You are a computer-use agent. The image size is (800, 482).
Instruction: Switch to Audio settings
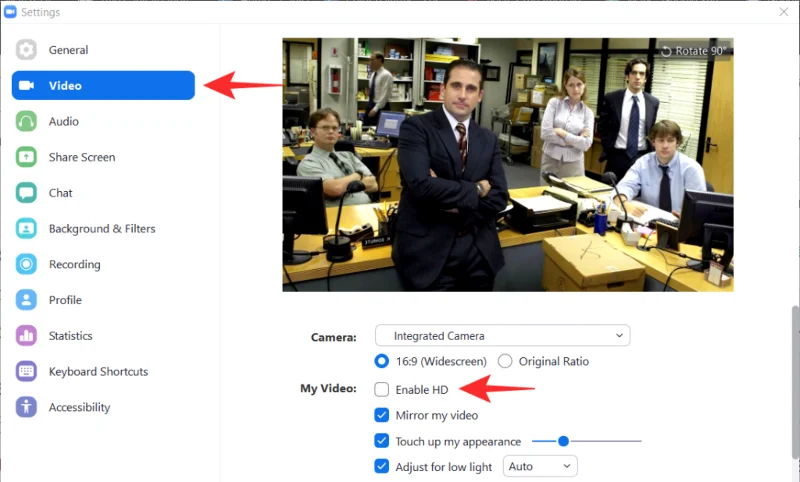(103, 121)
